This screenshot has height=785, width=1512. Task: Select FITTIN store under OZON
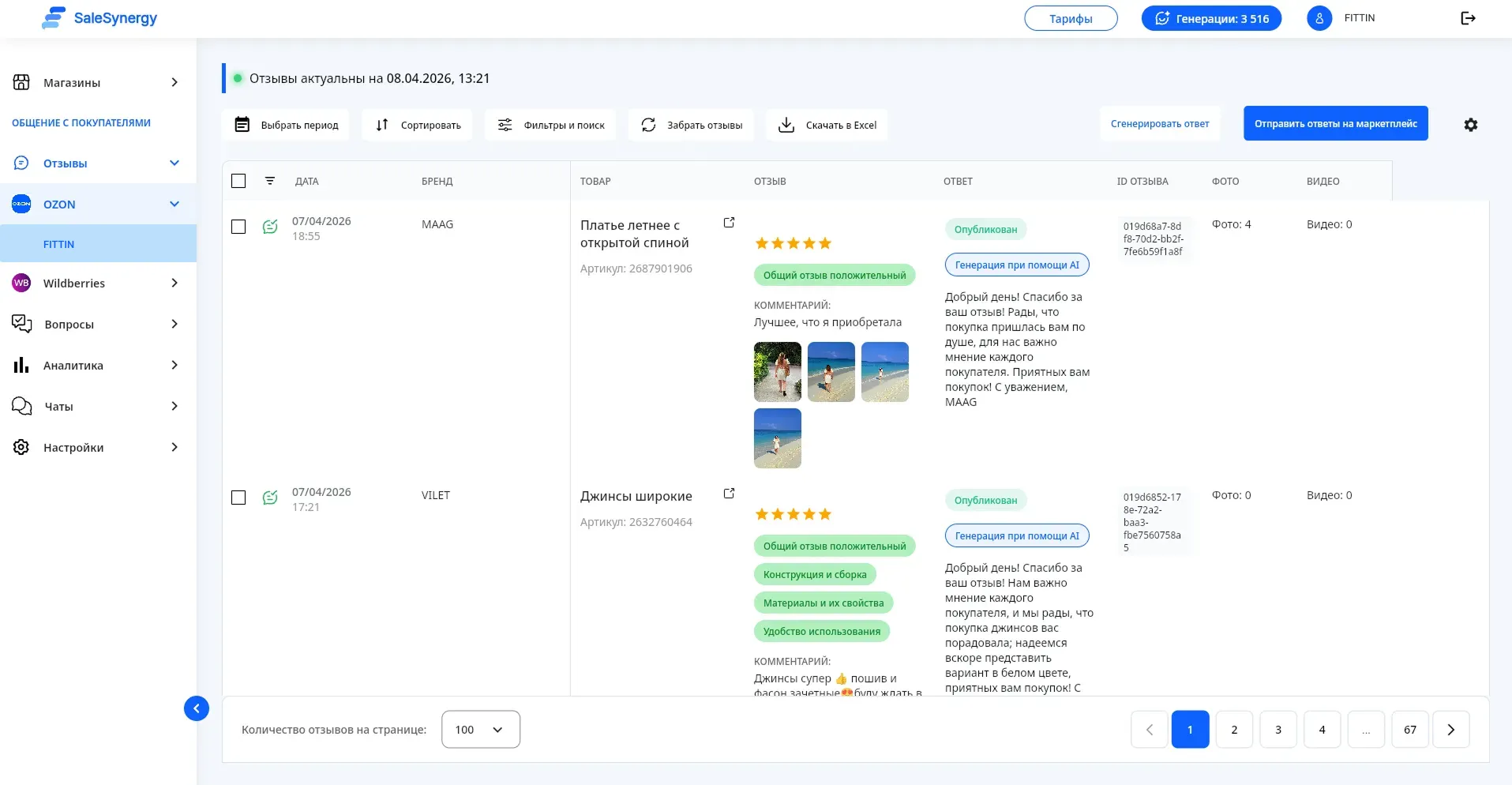point(59,245)
